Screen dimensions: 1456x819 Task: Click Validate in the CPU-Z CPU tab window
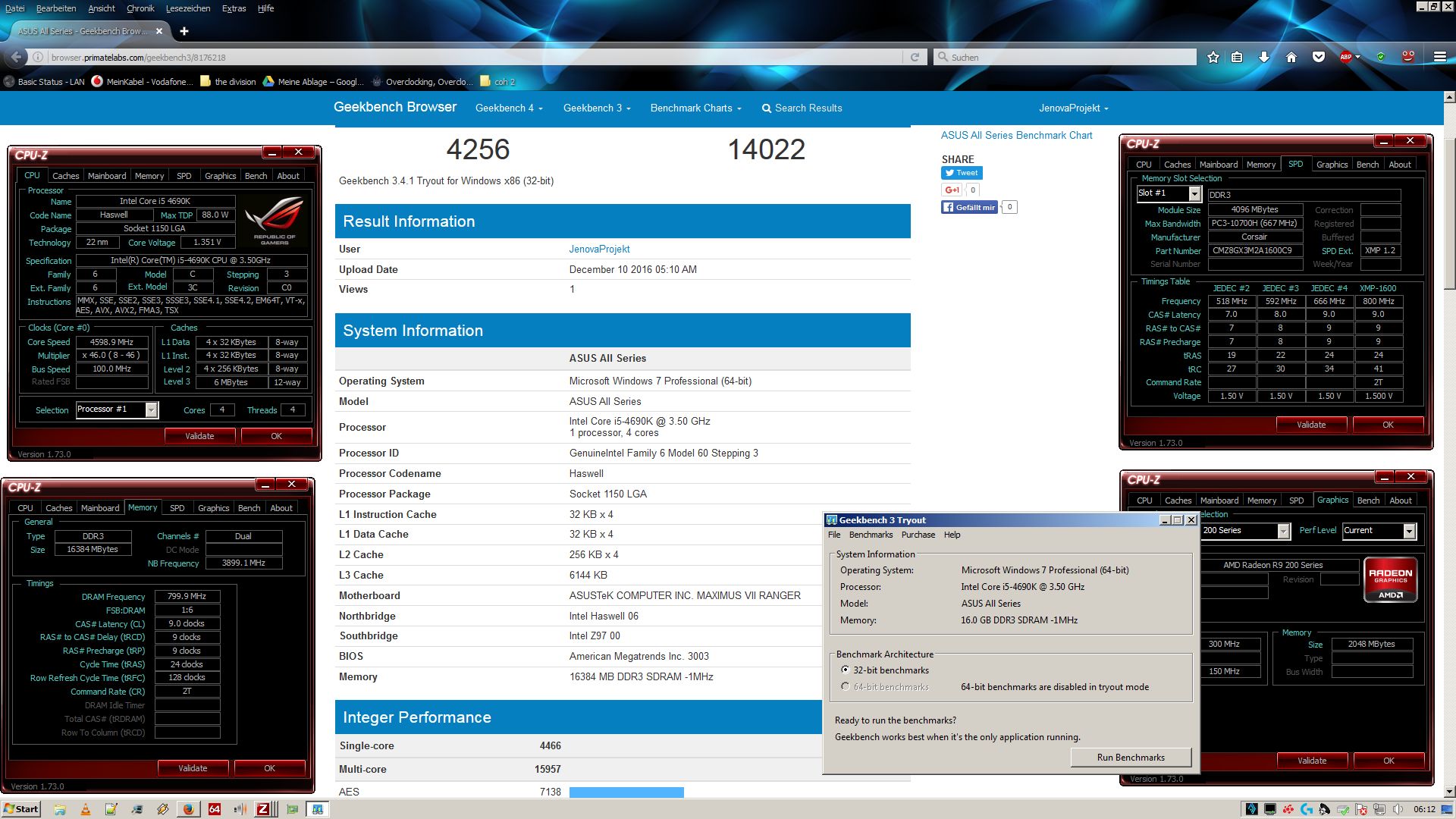pyautogui.click(x=200, y=436)
